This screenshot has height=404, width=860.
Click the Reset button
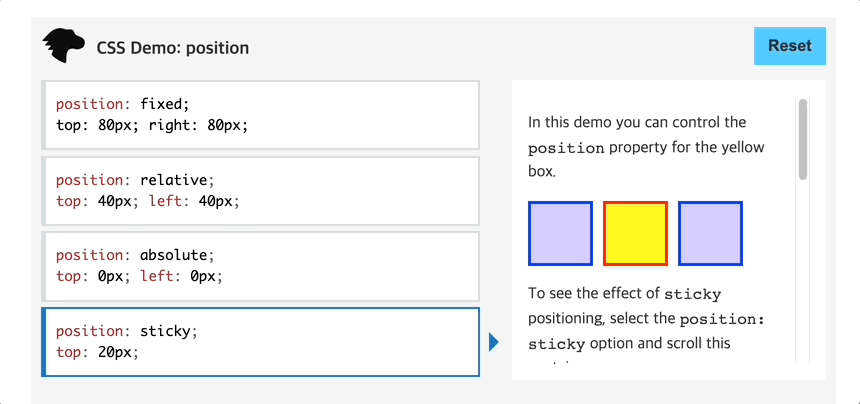789,46
